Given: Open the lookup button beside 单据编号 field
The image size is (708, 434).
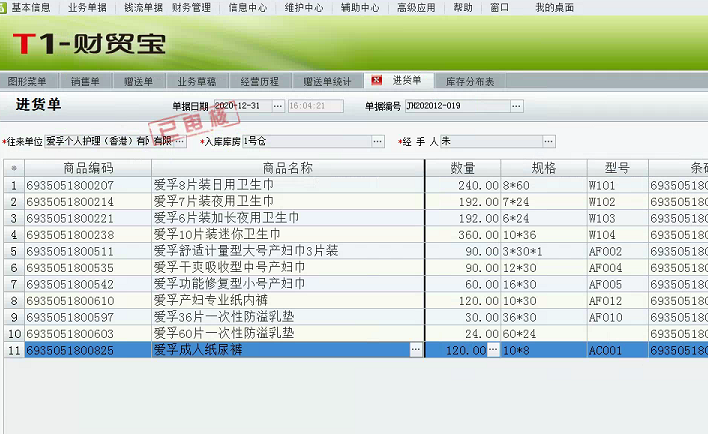Looking at the screenshot, I should coord(517,106).
